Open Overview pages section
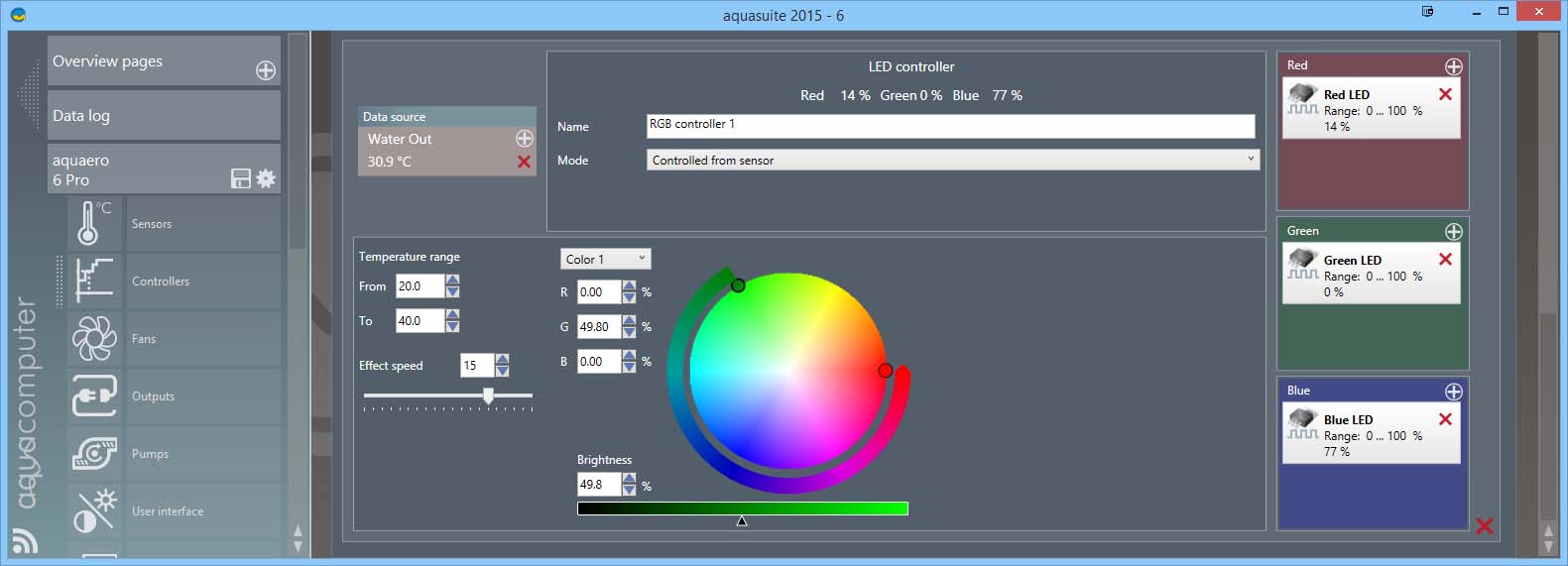1568x566 pixels. pyautogui.click(x=149, y=61)
